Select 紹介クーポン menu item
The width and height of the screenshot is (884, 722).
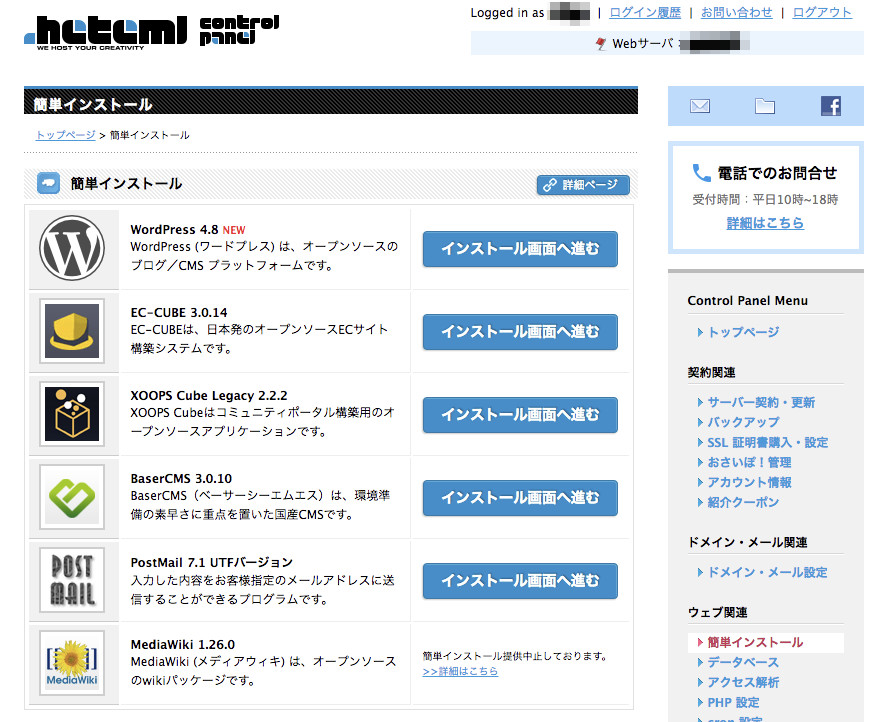tap(743, 502)
